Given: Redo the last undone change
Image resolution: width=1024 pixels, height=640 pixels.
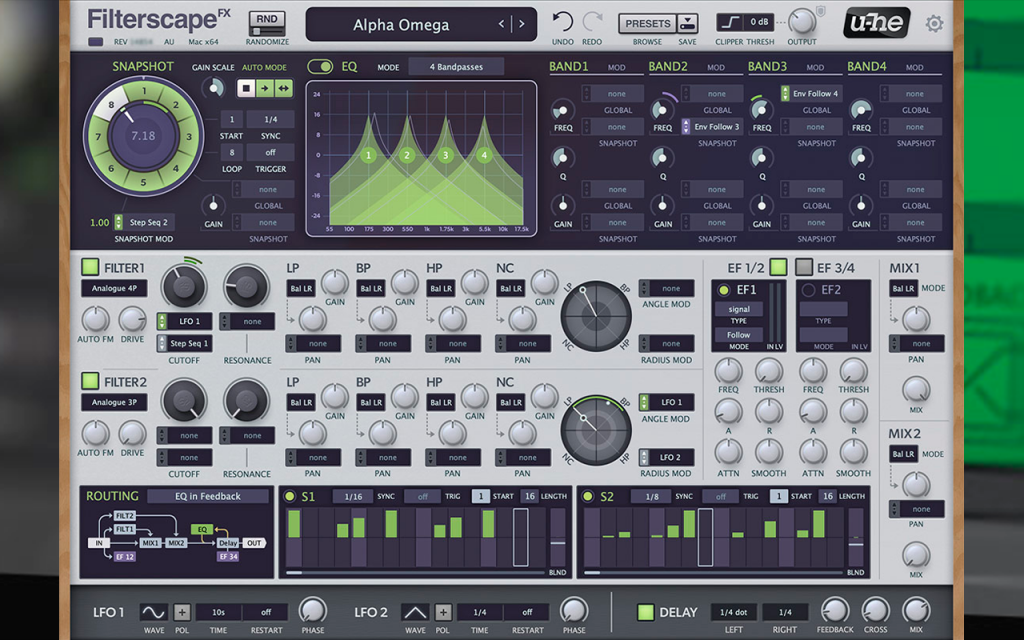Looking at the screenshot, I should [592, 22].
